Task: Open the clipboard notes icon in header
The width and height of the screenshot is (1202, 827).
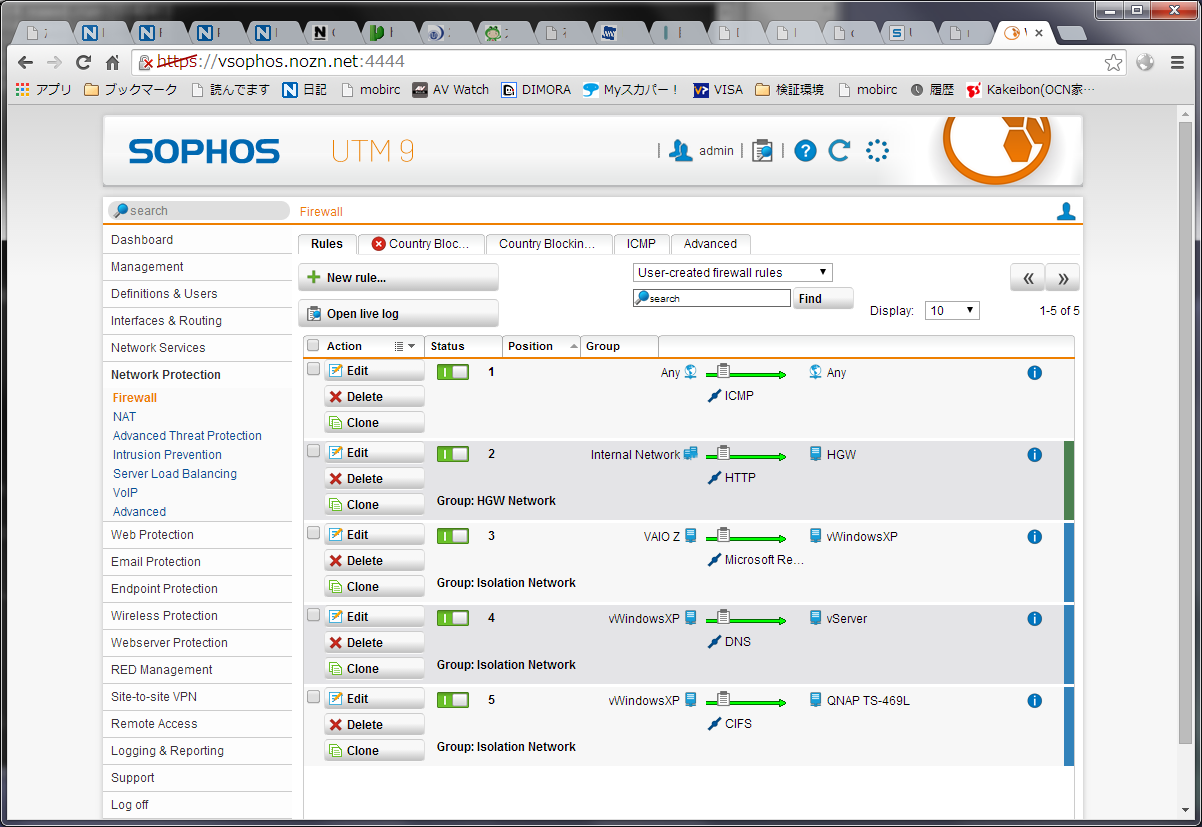Action: (x=762, y=151)
